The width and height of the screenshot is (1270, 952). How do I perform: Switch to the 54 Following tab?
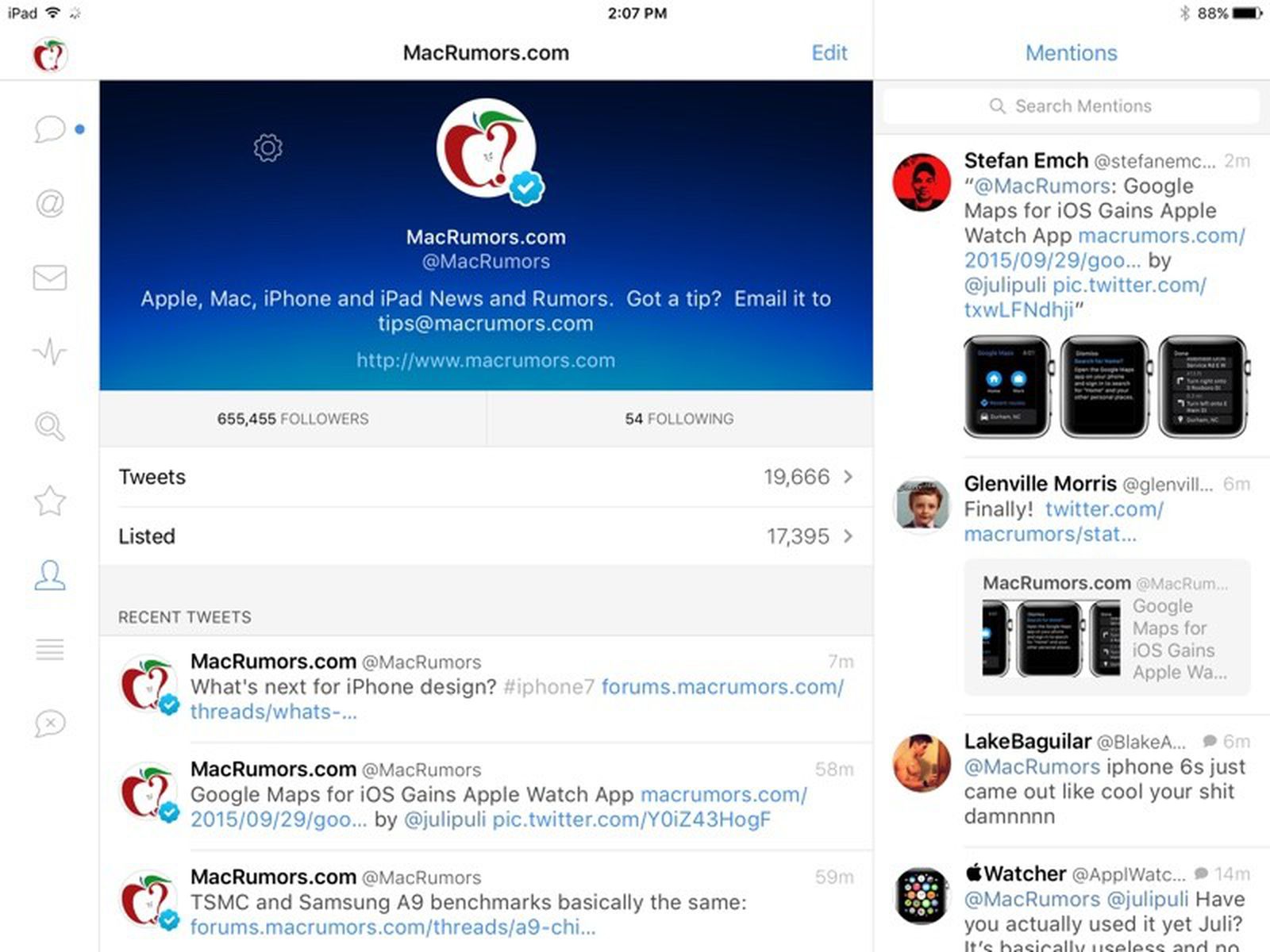[x=679, y=419]
